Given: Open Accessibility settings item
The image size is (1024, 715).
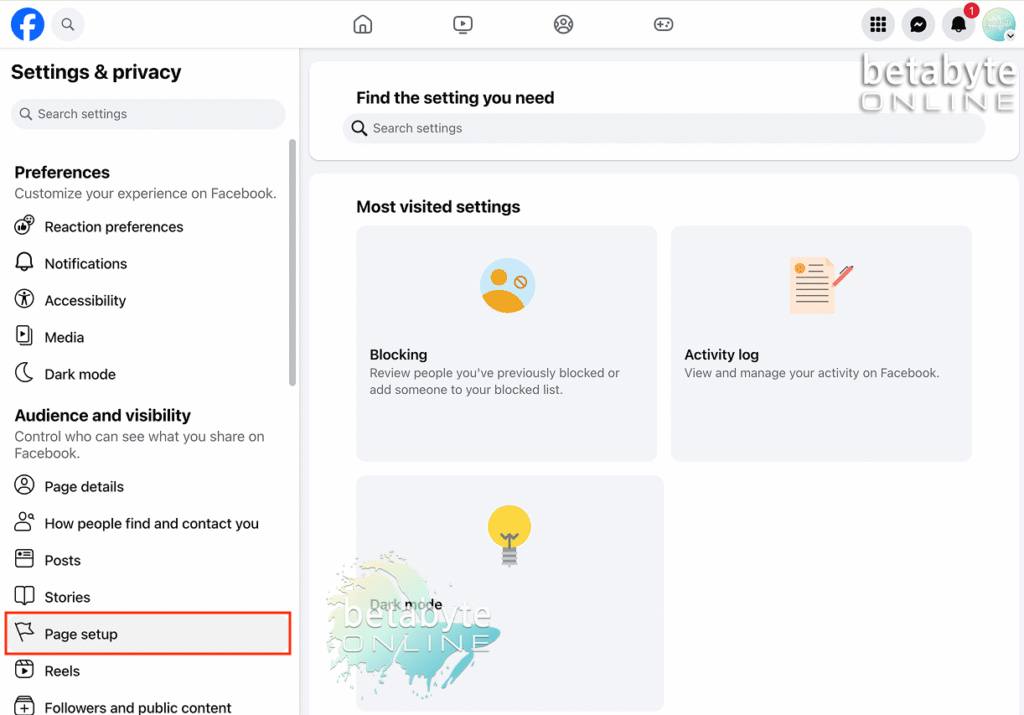Looking at the screenshot, I should click(85, 301).
